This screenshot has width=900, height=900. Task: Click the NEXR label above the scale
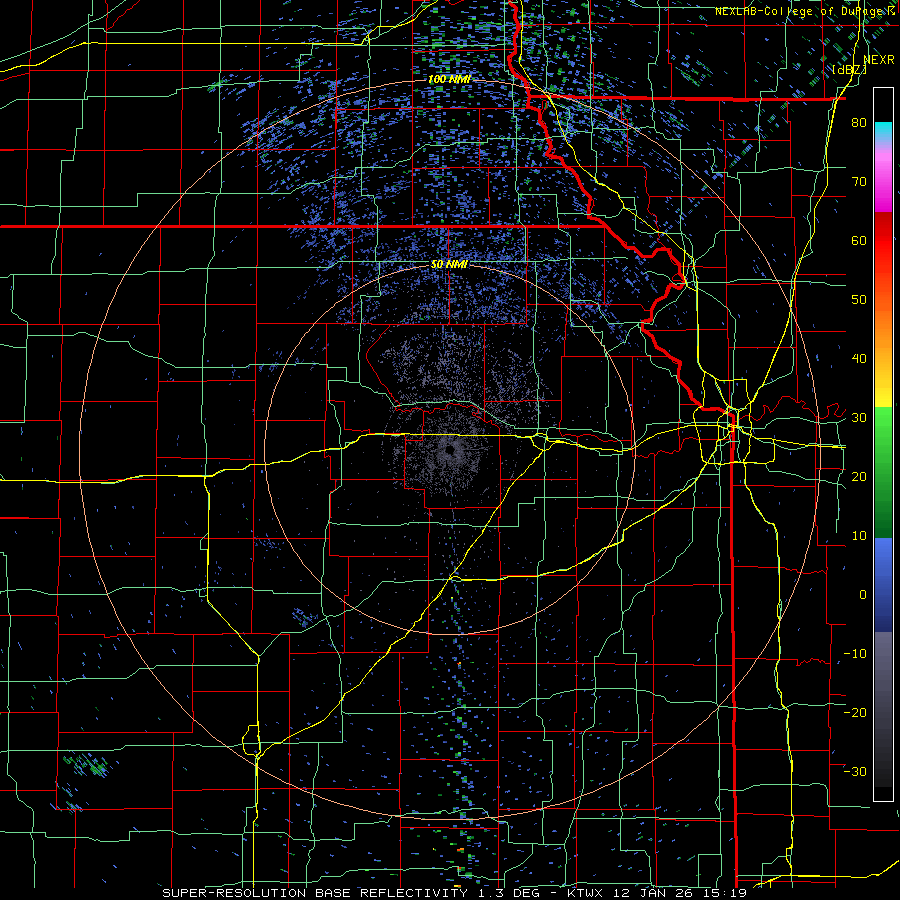879,60
